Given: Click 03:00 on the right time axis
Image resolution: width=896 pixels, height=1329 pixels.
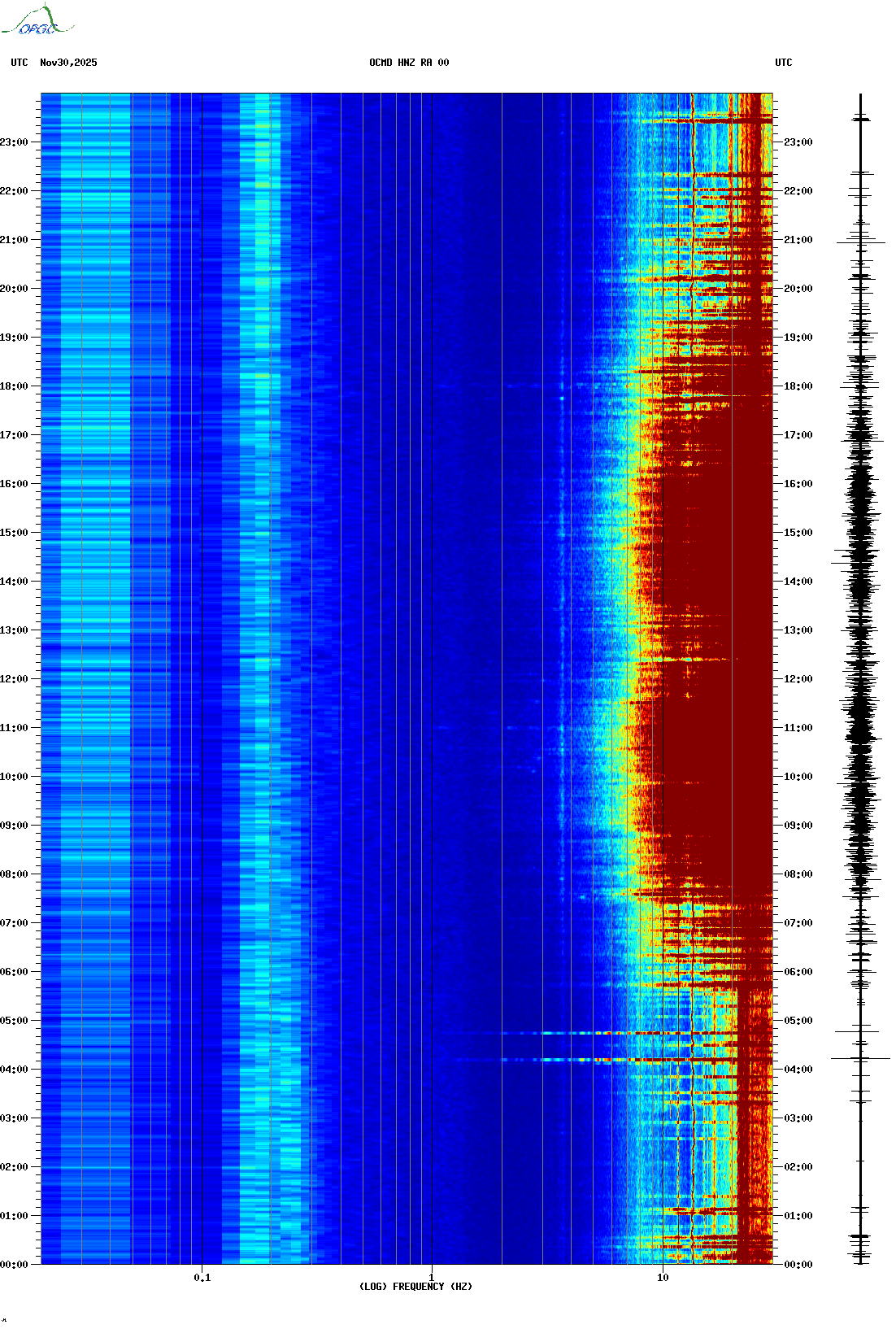Looking at the screenshot, I should click(x=798, y=1118).
